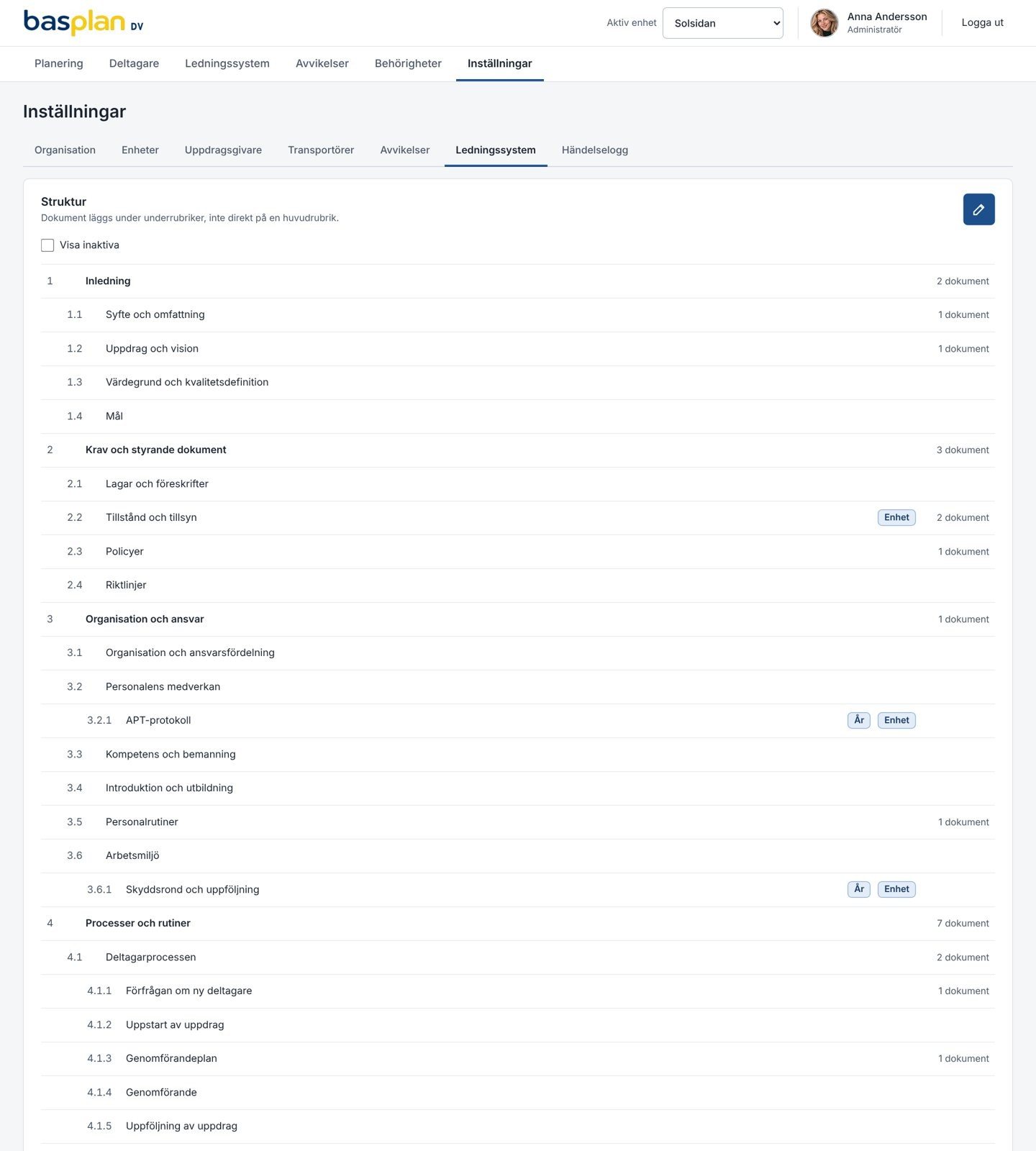Click the Enhet badge on Tillstånd och tillsyn
The image size is (1036, 1151).
point(896,517)
